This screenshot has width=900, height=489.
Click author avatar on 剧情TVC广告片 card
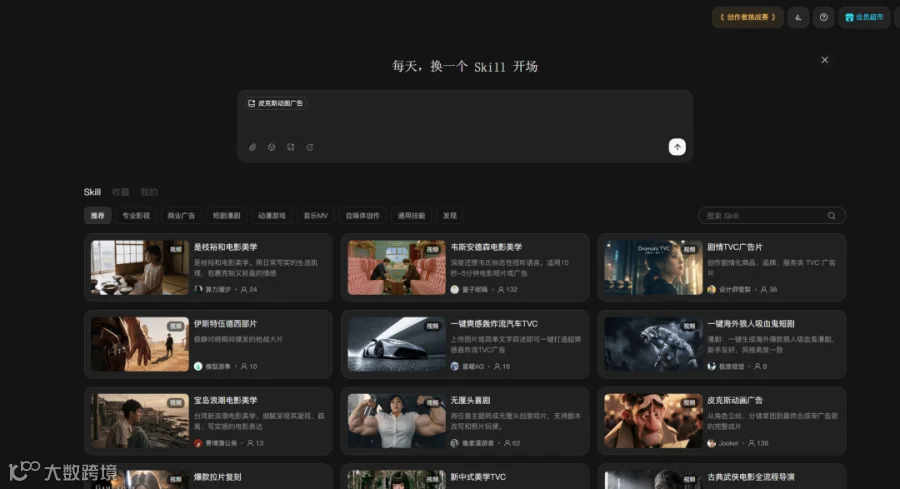712,290
